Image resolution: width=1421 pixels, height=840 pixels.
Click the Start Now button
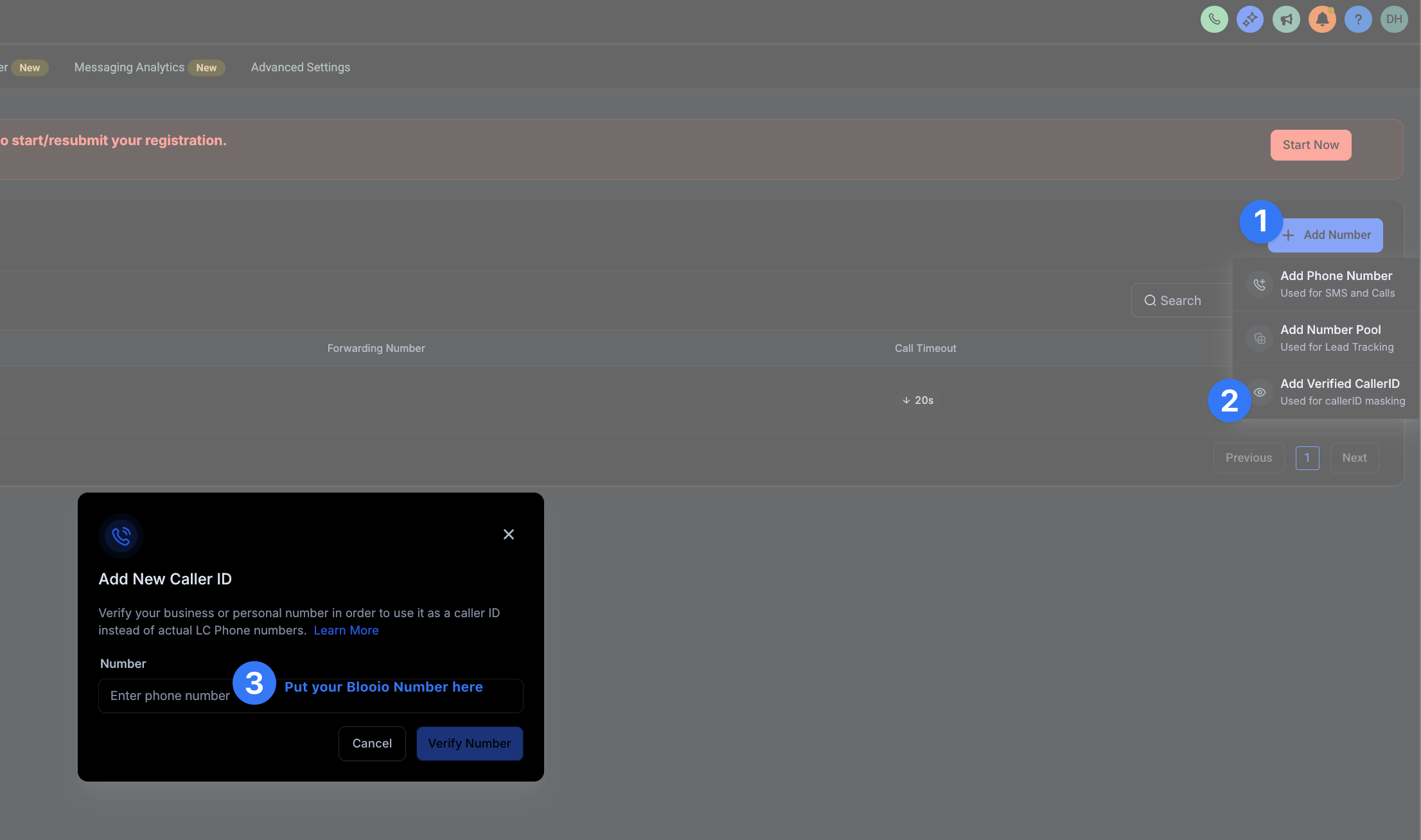[1311, 145]
